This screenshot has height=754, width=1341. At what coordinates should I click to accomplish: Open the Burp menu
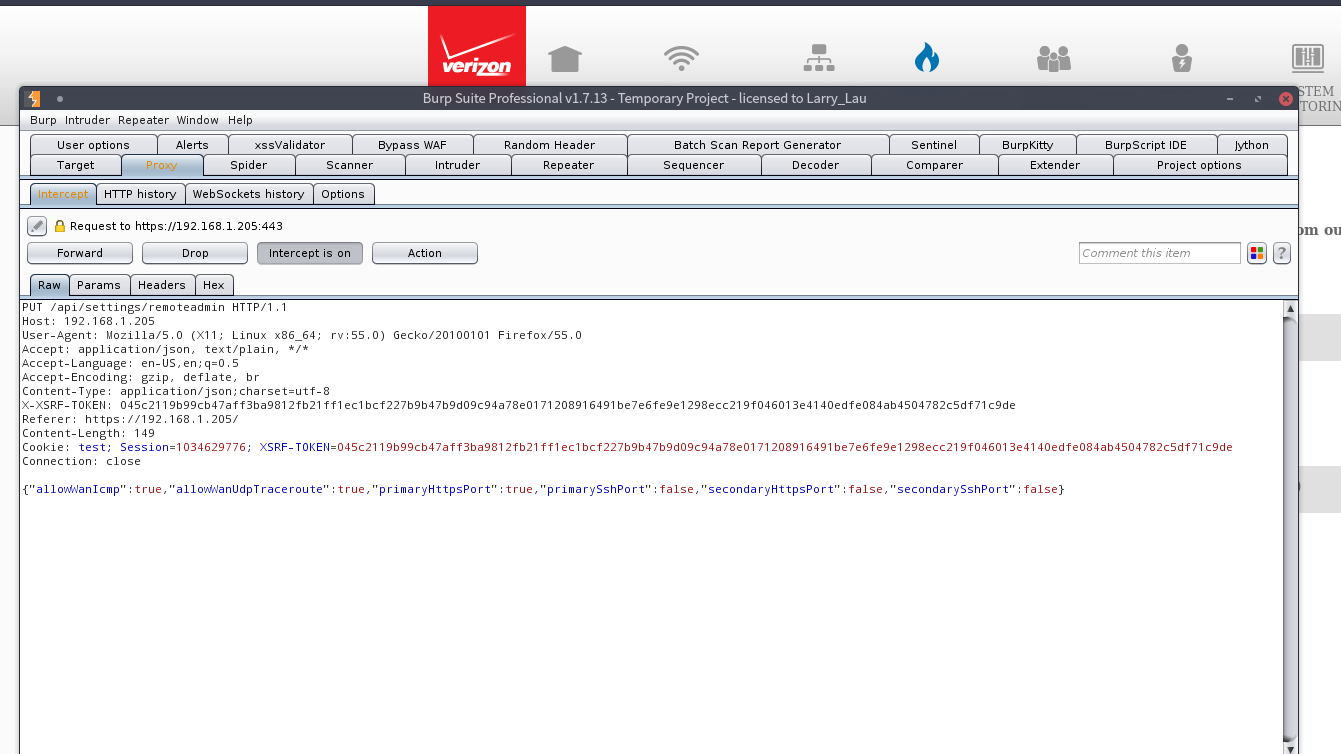pos(43,120)
